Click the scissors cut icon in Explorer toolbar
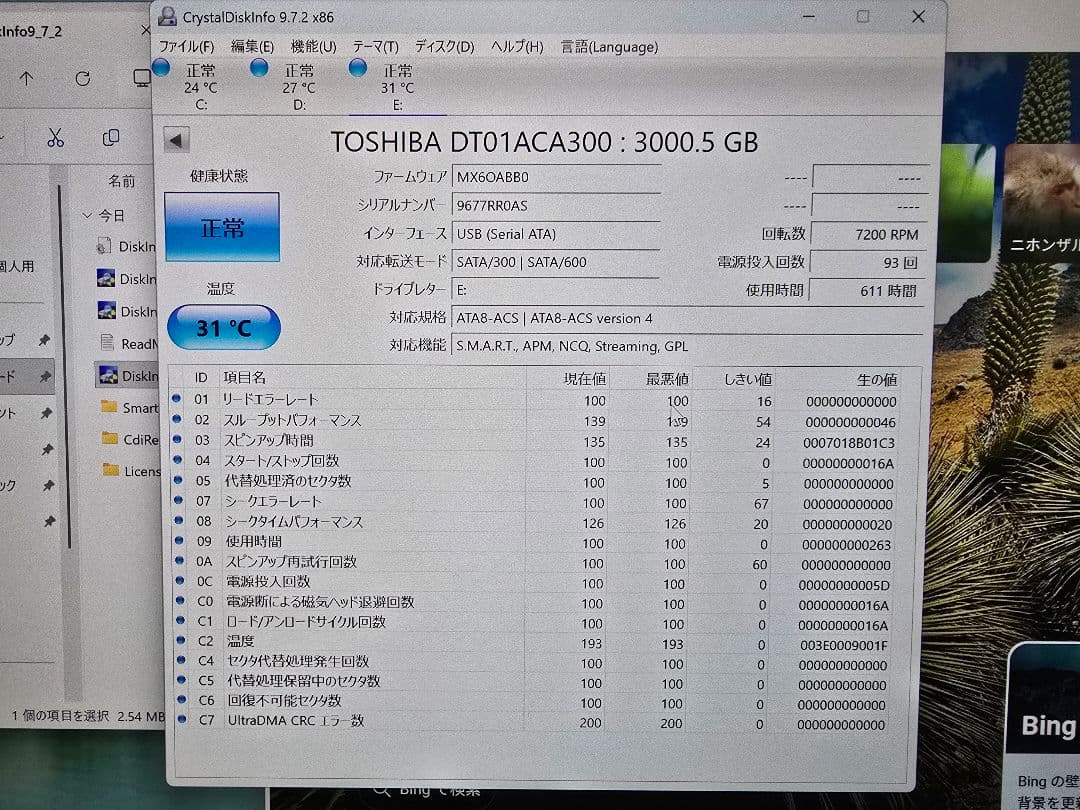 55,137
